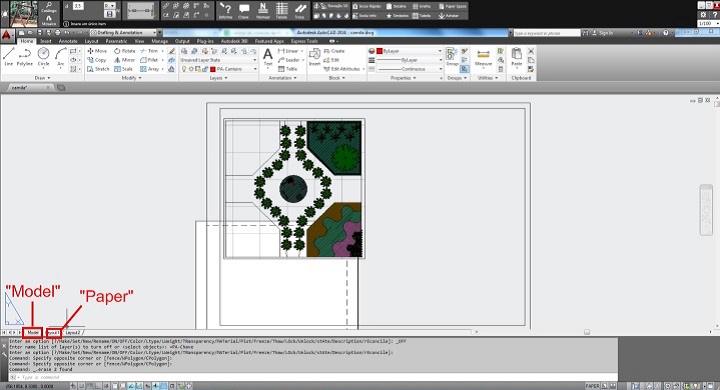Click the Insert block icon

(315, 57)
